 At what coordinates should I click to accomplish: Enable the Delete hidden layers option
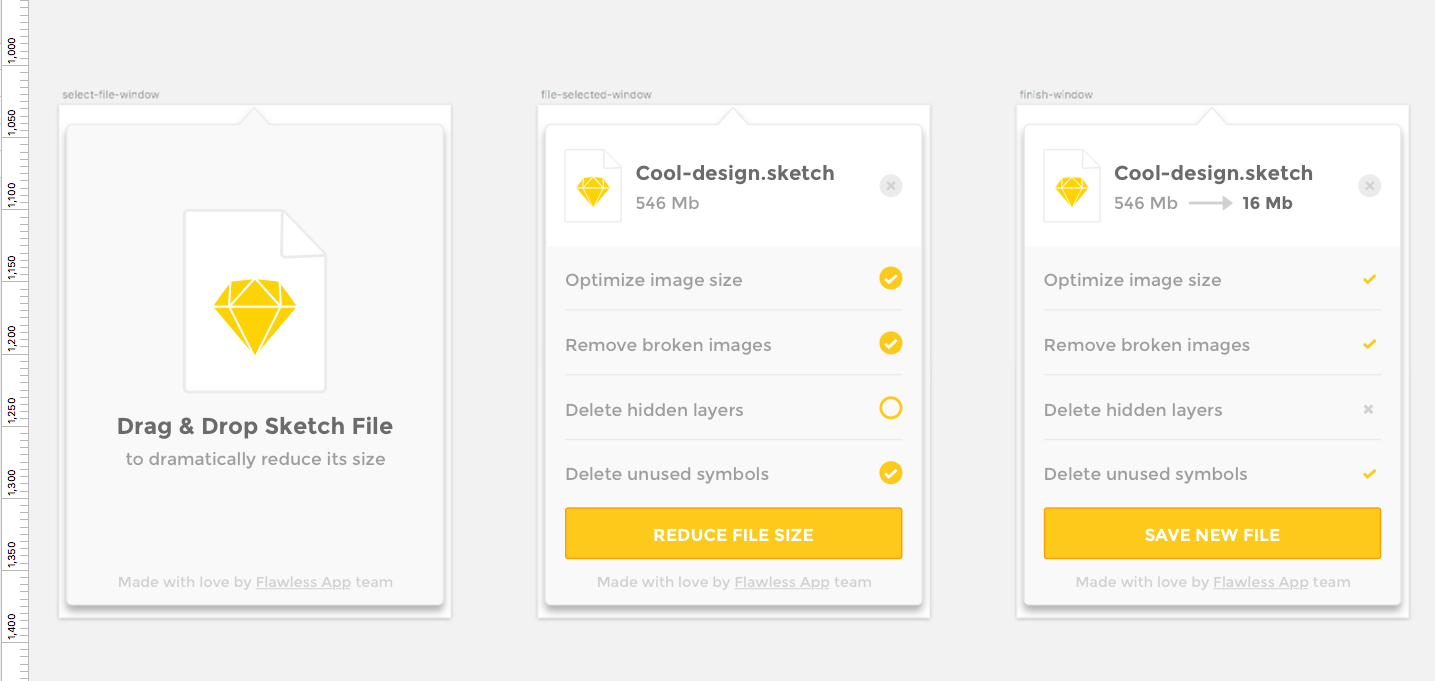[x=890, y=409]
